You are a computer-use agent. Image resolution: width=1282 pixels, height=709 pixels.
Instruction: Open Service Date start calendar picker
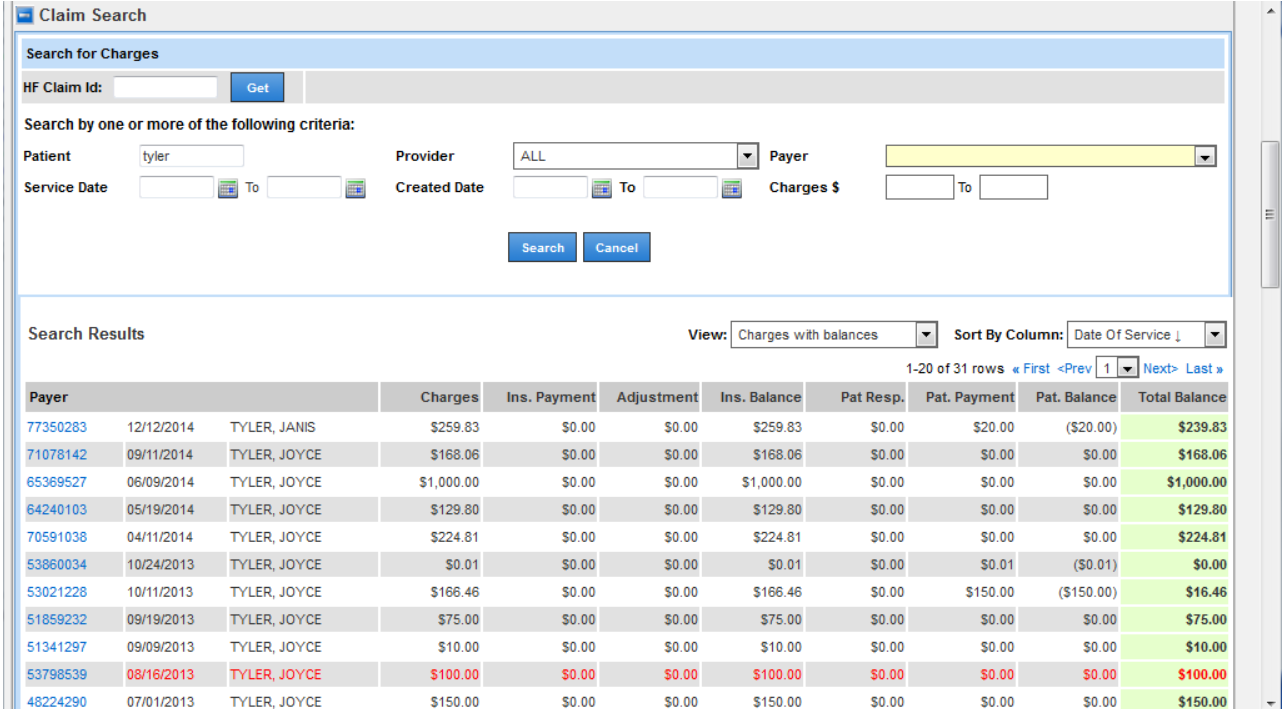pos(227,188)
